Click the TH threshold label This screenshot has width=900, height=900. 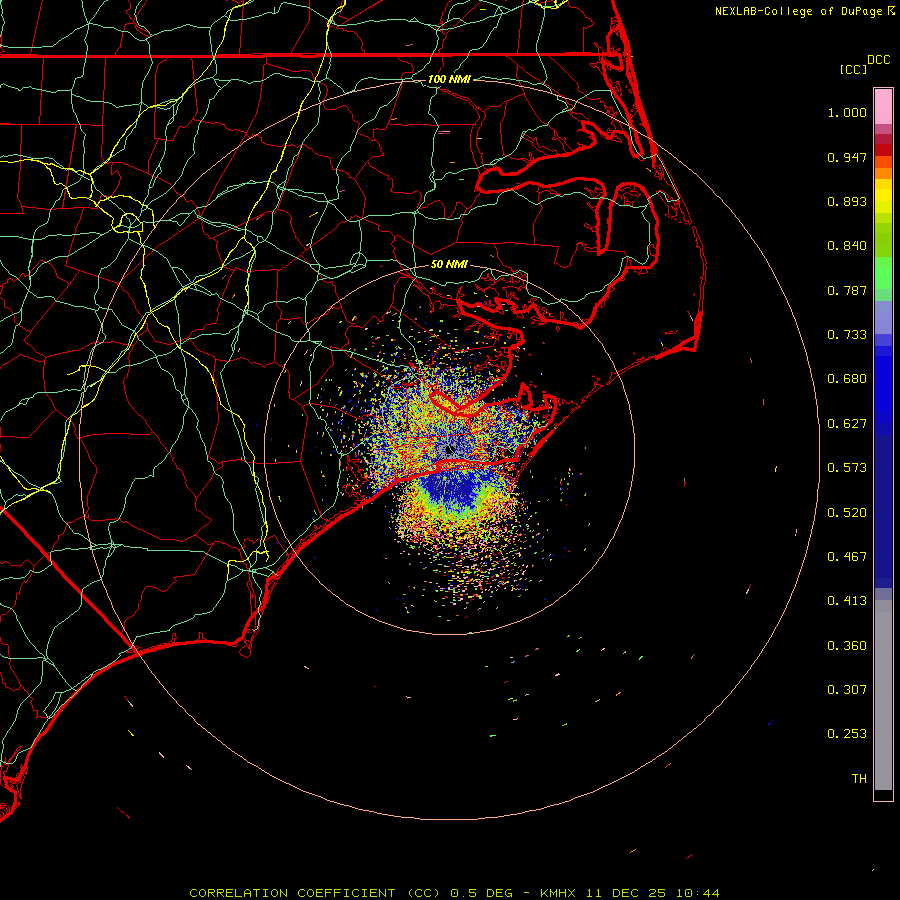click(x=859, y=779)
